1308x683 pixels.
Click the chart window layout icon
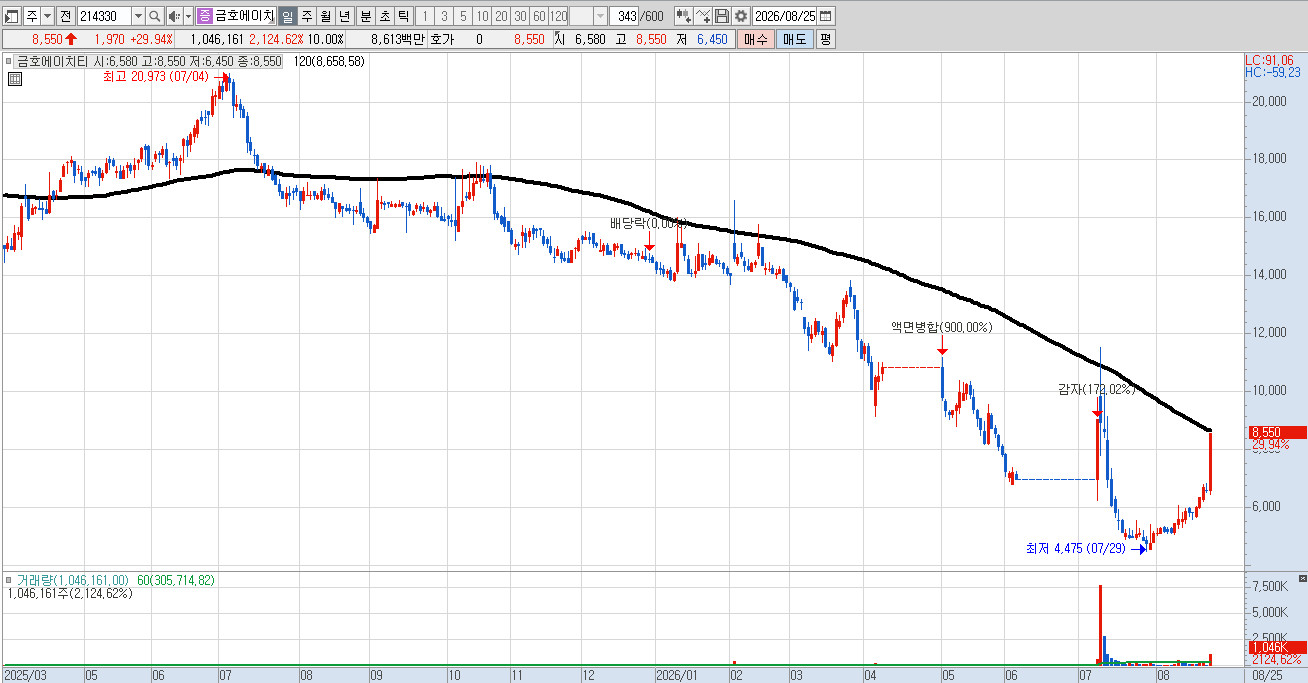12,16
